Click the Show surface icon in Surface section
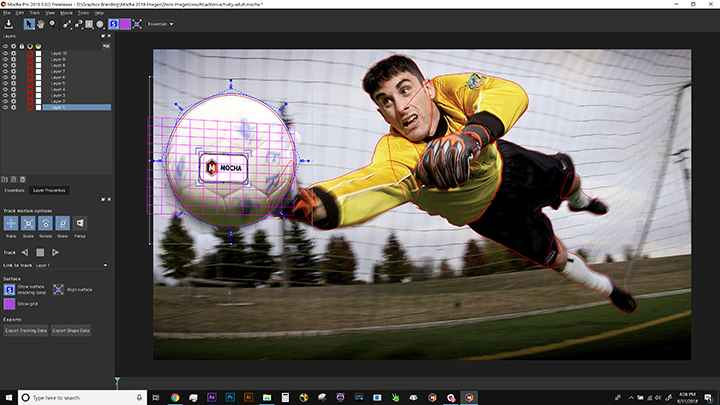Image resolution: width=720 pixels, height=405 pixels. [x=10, y=288]
